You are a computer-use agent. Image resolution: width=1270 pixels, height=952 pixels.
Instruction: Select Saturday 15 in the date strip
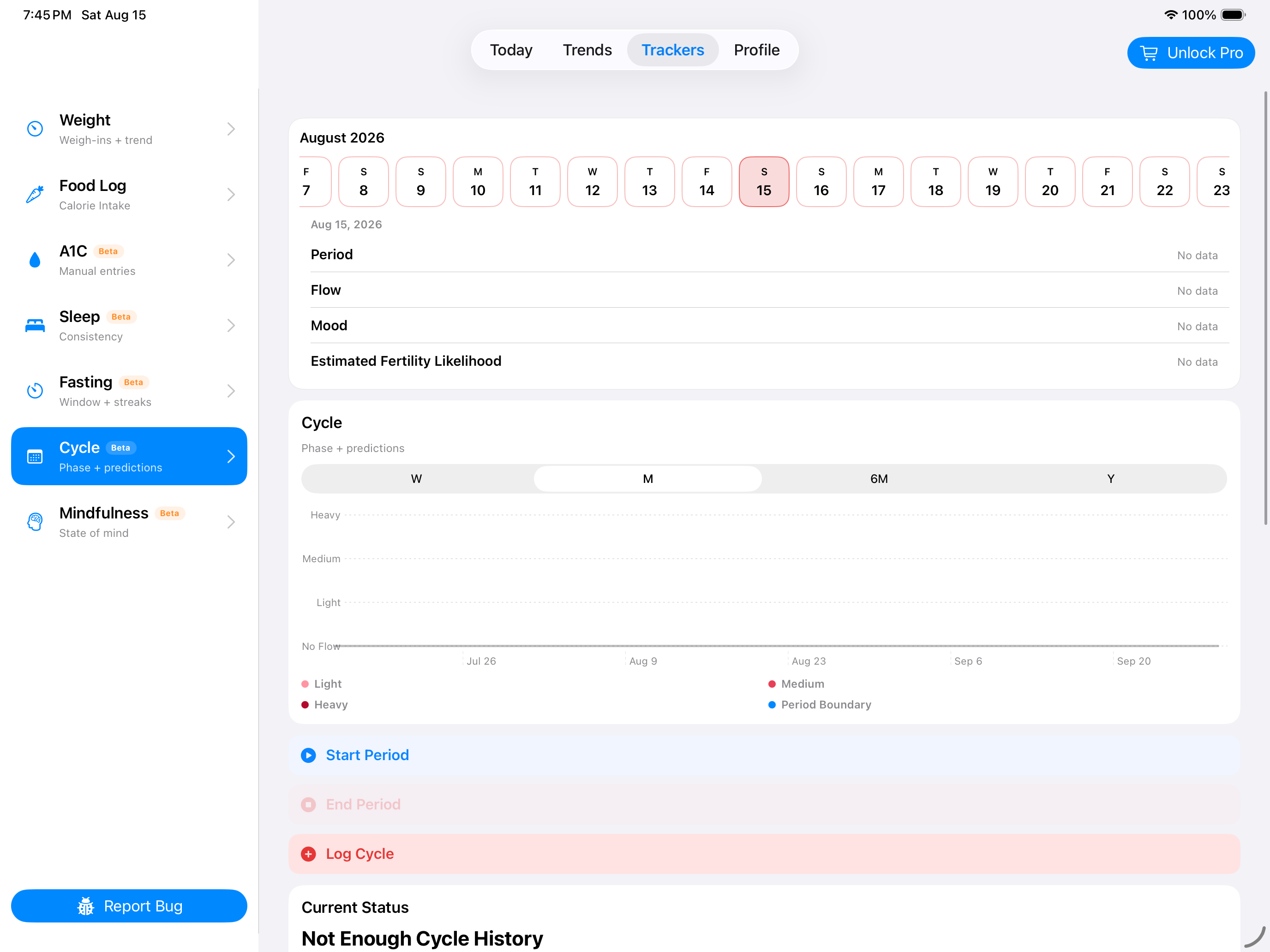tap(764, 181)
